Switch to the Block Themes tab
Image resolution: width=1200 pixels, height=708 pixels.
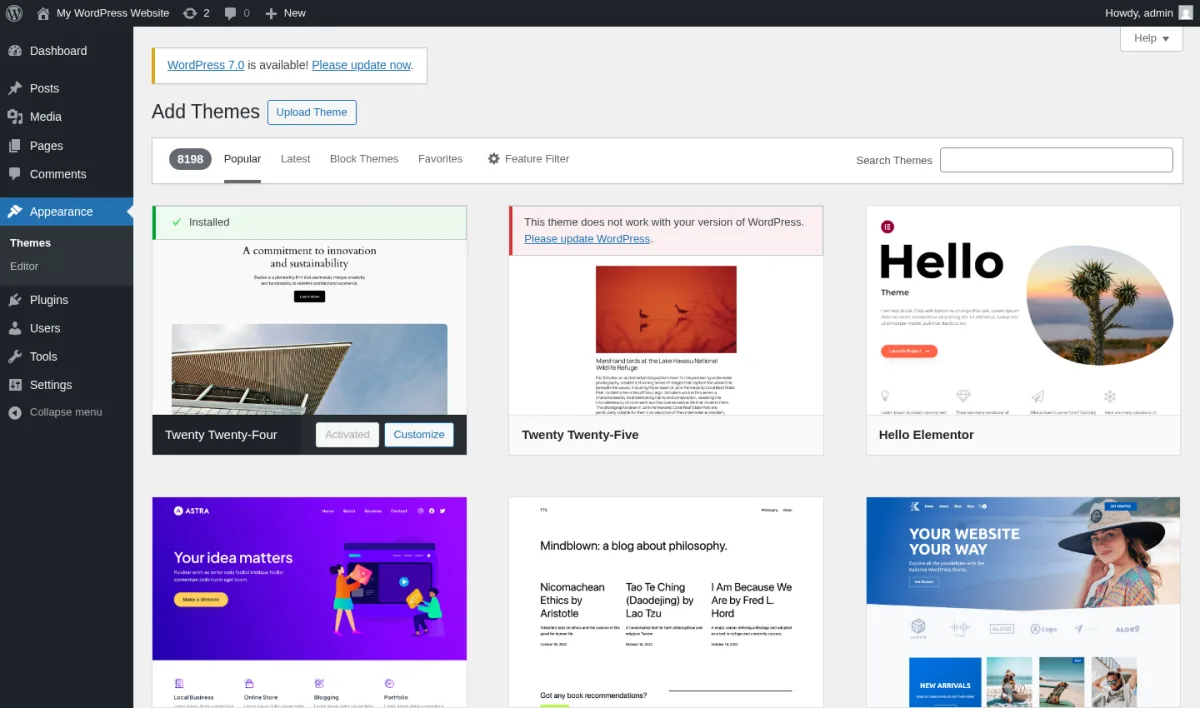364,159
